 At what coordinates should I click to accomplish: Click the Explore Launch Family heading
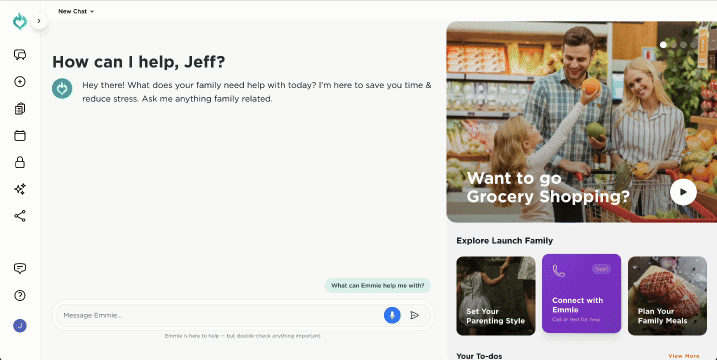[504, 241]
